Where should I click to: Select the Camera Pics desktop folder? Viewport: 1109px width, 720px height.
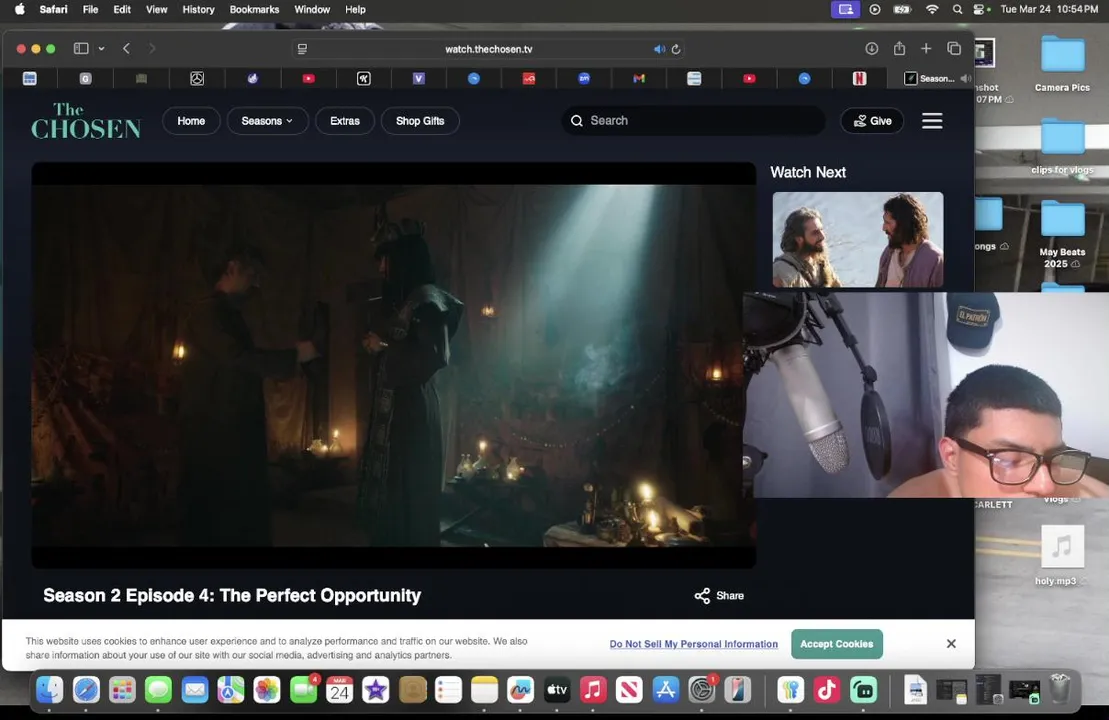click(1062, 64)
